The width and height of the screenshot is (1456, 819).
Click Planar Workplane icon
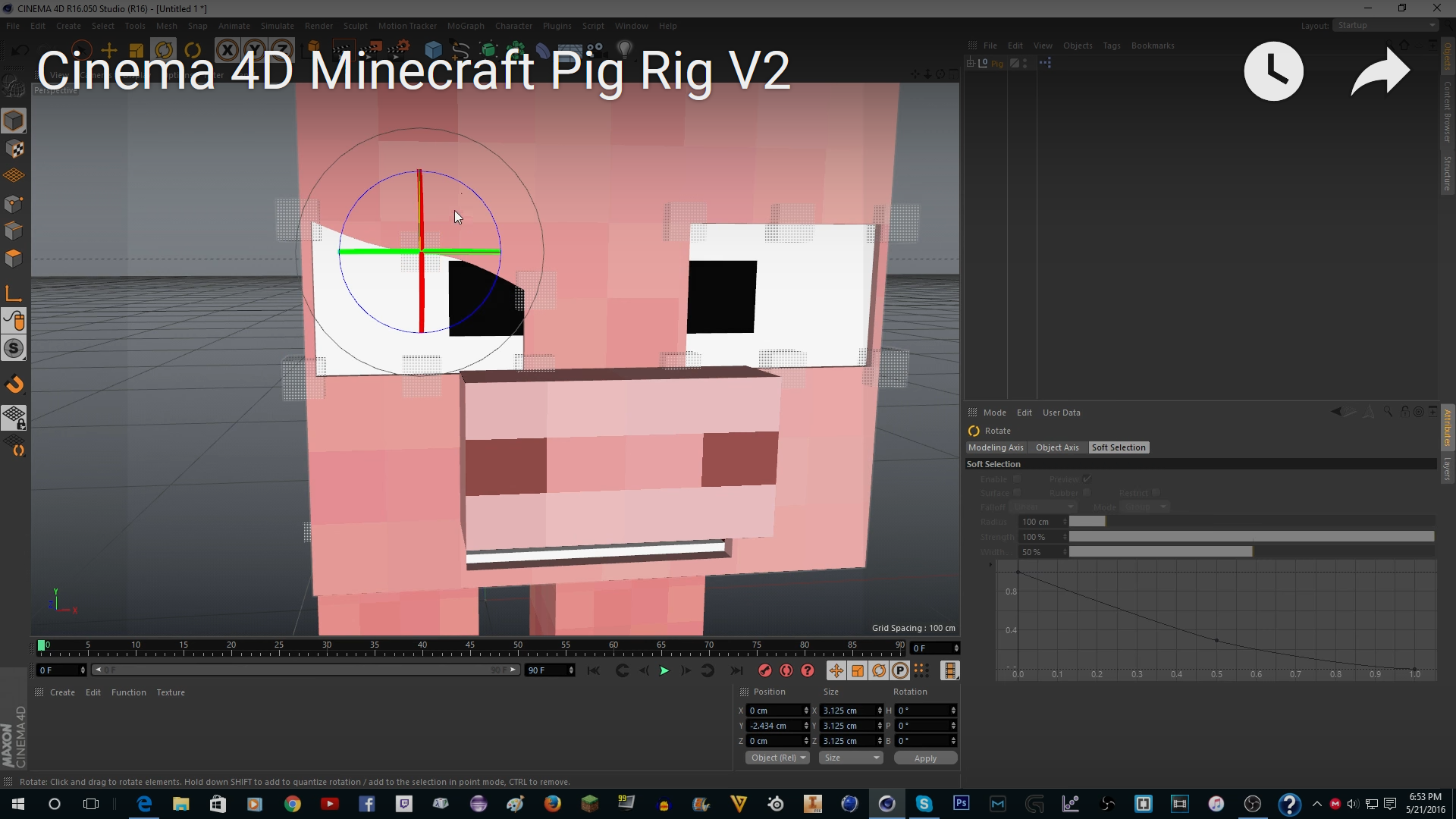coord(14,445)
